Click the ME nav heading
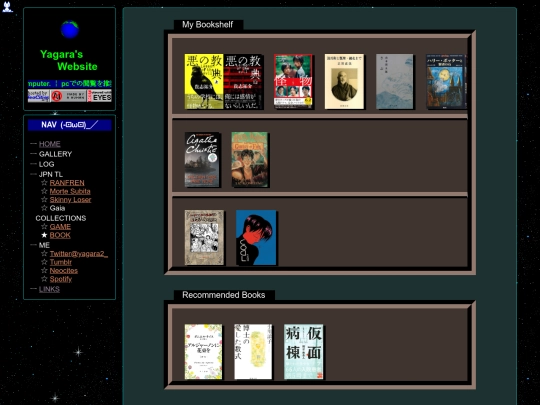This screenshot has height=405, width=540. point(44,245)
